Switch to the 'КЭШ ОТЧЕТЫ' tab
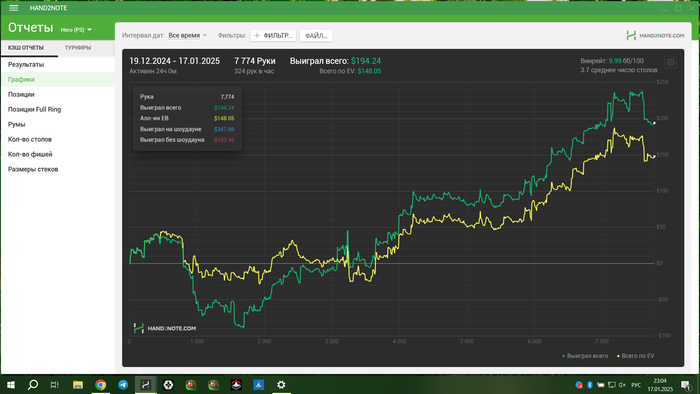The image size is (700, 394). click(26, 48)
